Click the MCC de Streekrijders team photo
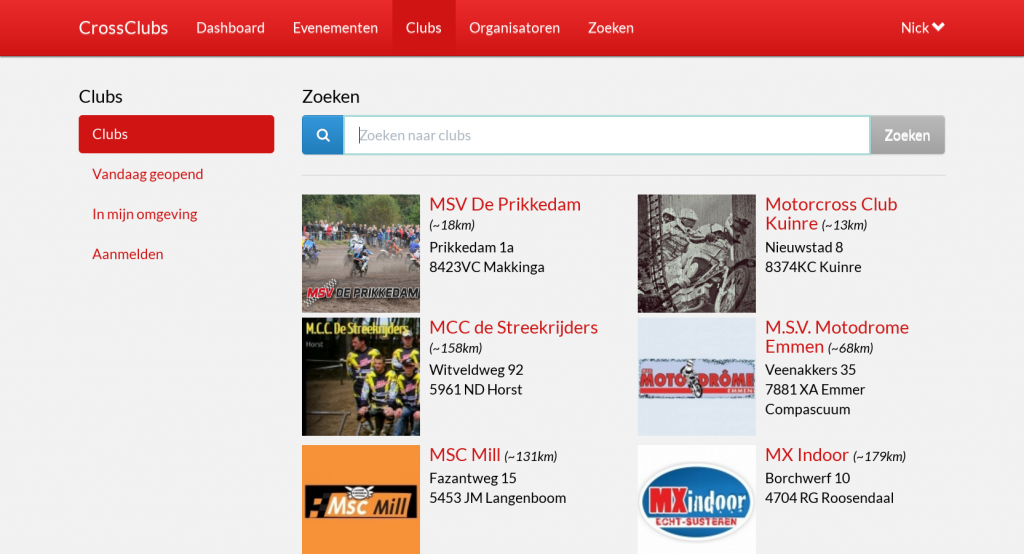 pos(360,376)
